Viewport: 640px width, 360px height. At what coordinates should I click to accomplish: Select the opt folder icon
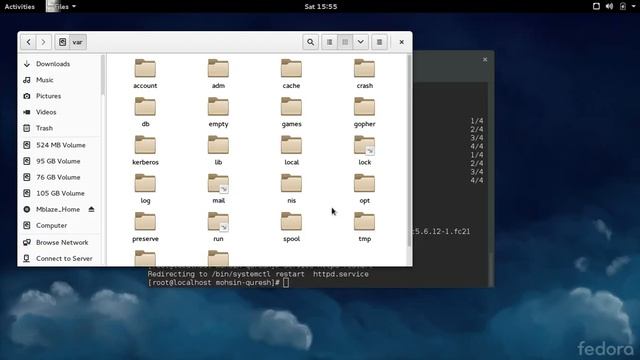pyautogui.click(x=364, y=184)
